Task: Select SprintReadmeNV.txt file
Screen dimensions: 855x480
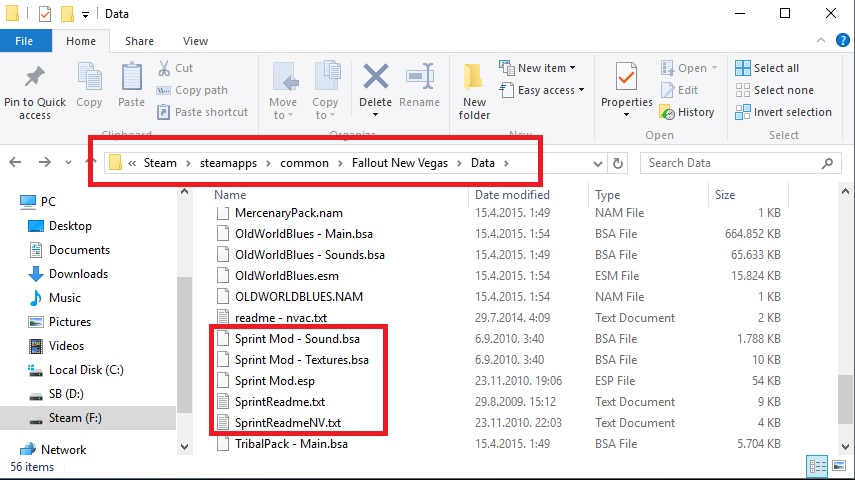Action: click(288, 423)
